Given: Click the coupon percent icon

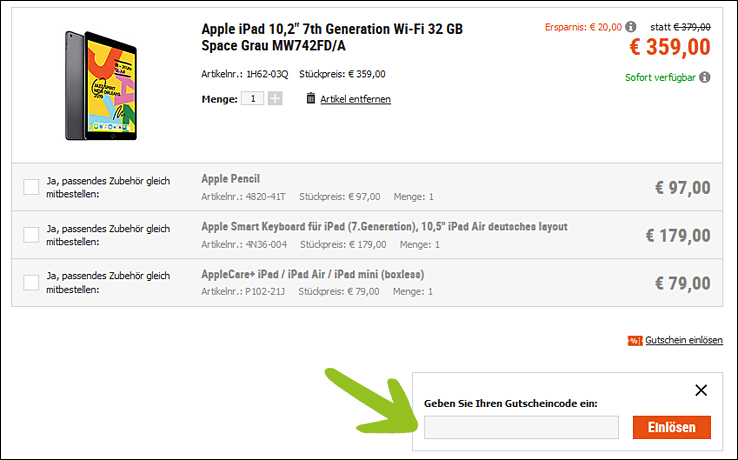Looking at the screenshot, I should click(635, 340).
